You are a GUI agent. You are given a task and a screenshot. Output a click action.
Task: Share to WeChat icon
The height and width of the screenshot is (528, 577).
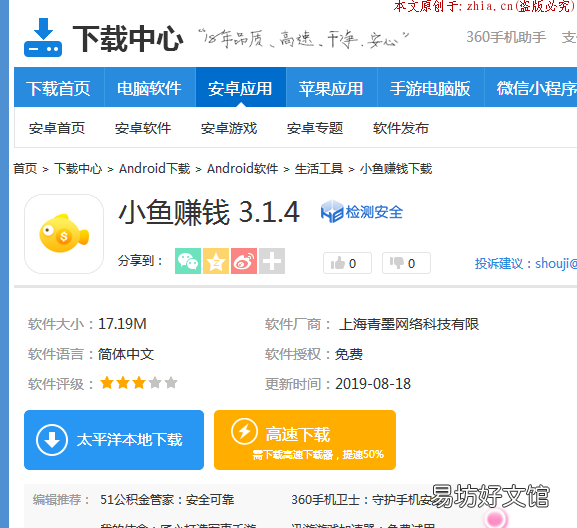[188, 261]
